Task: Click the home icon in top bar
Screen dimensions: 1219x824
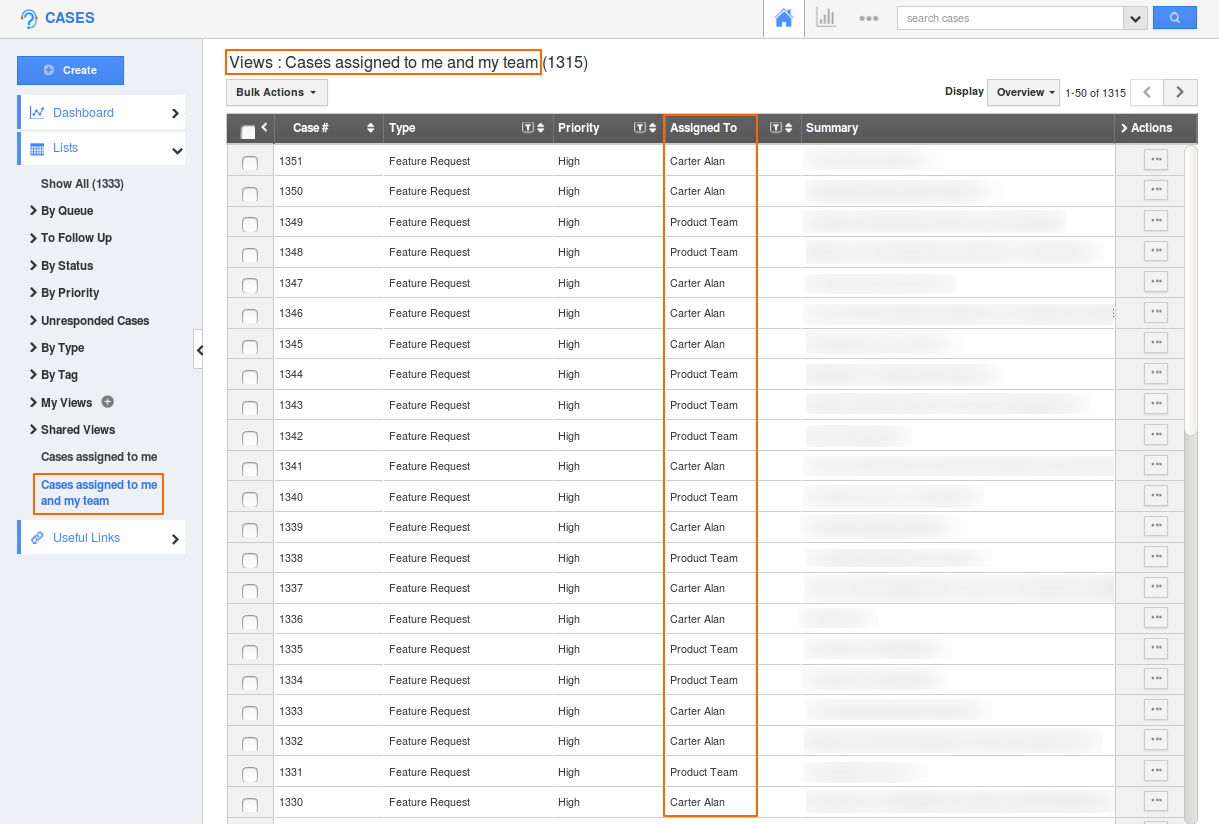Action: (x=784, y=18)
